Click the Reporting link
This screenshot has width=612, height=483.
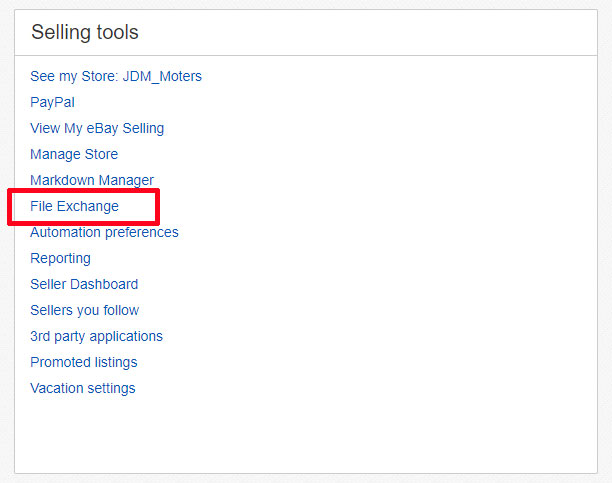point(60,258)
